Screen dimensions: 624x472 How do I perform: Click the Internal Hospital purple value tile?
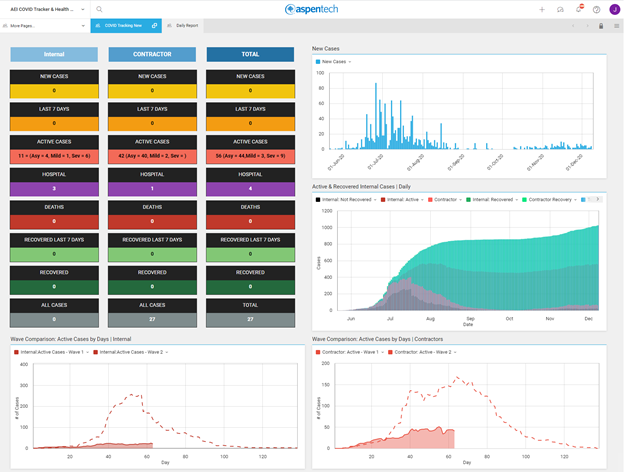(x=54, y=188)
